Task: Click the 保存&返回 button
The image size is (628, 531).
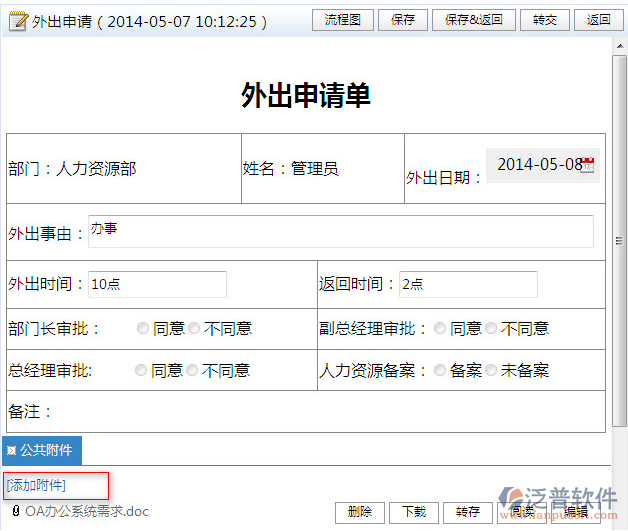Action: [474, 20]
